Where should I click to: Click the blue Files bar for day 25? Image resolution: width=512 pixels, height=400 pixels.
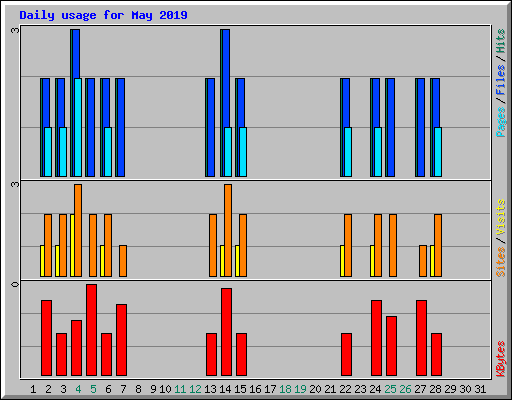coord(391,127)
